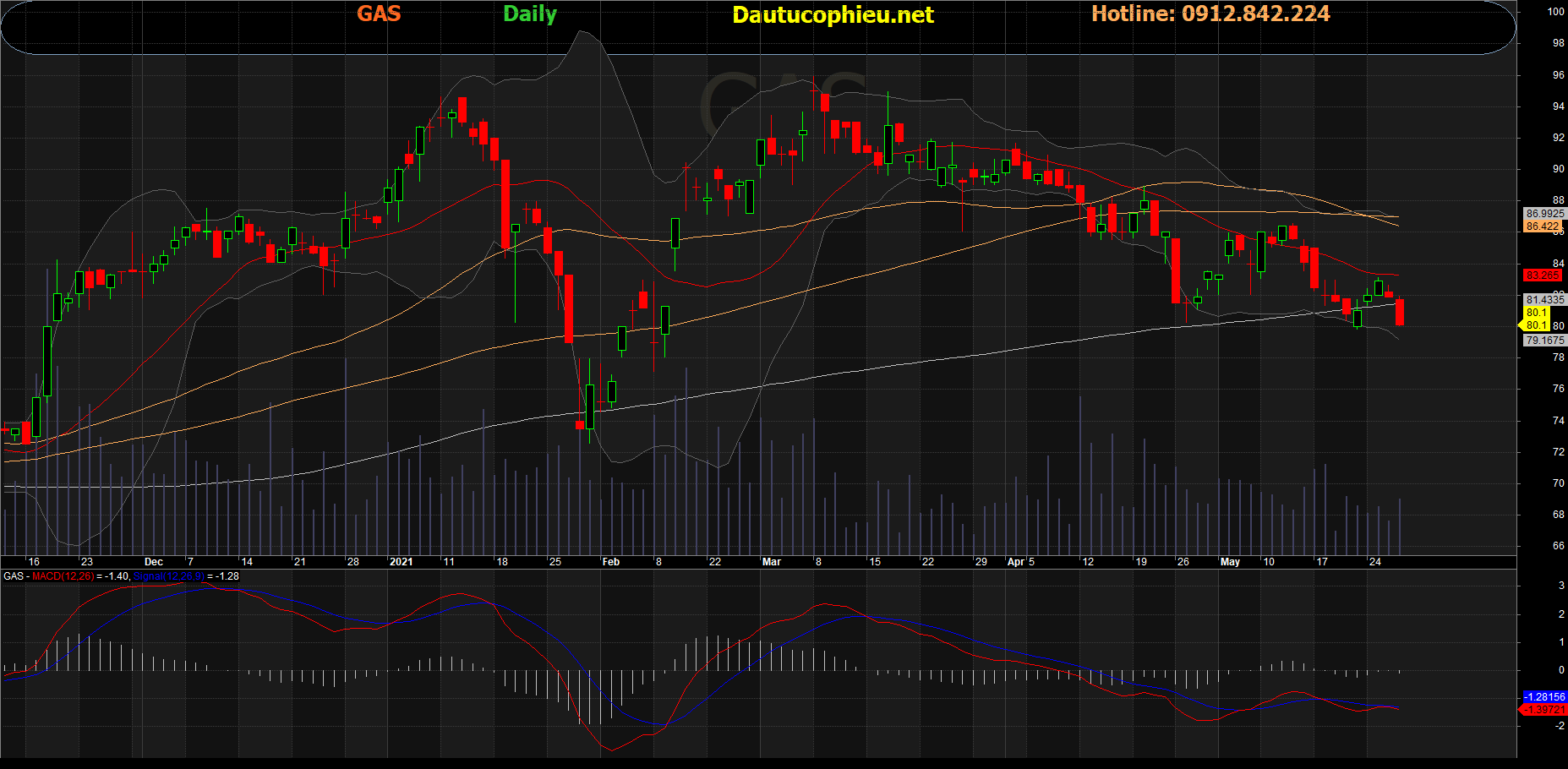Click the 92 price axis label
This screenshot has height=769, width=1568.
point(1559,138)
